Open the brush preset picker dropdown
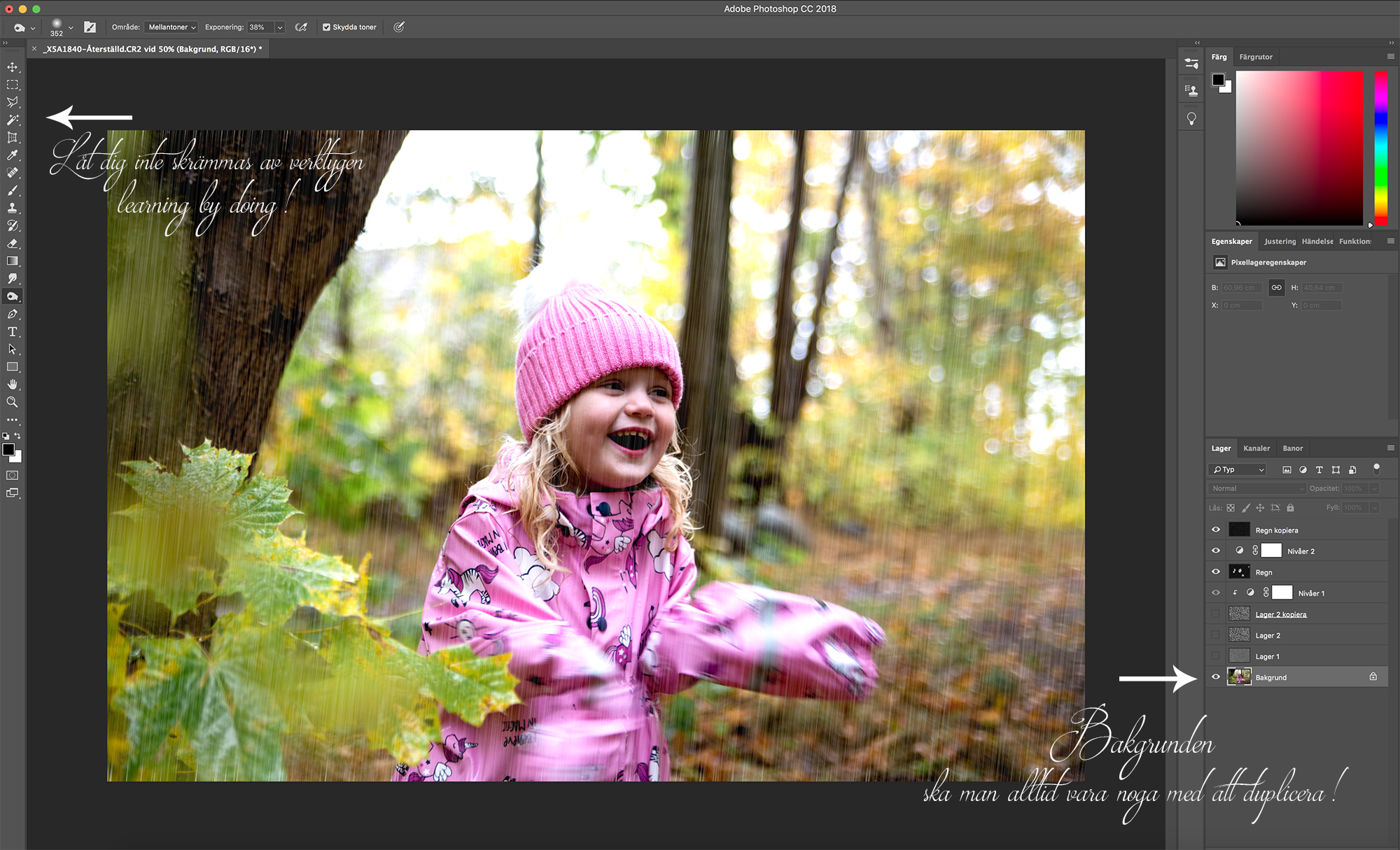This screenshot has height=850, width=1400. pyautogui.click(x=71, y=28)
